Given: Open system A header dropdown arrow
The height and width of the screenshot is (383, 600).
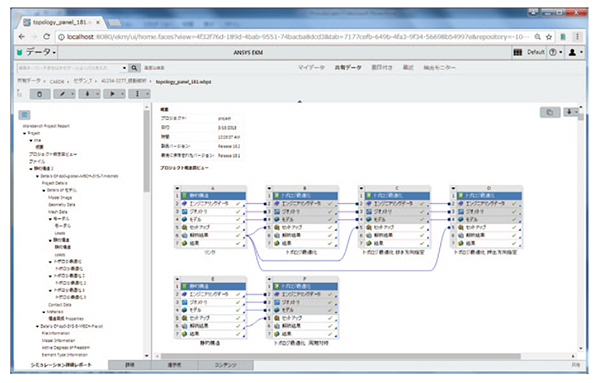Looking at the screenshot, I should coord(177,188).
